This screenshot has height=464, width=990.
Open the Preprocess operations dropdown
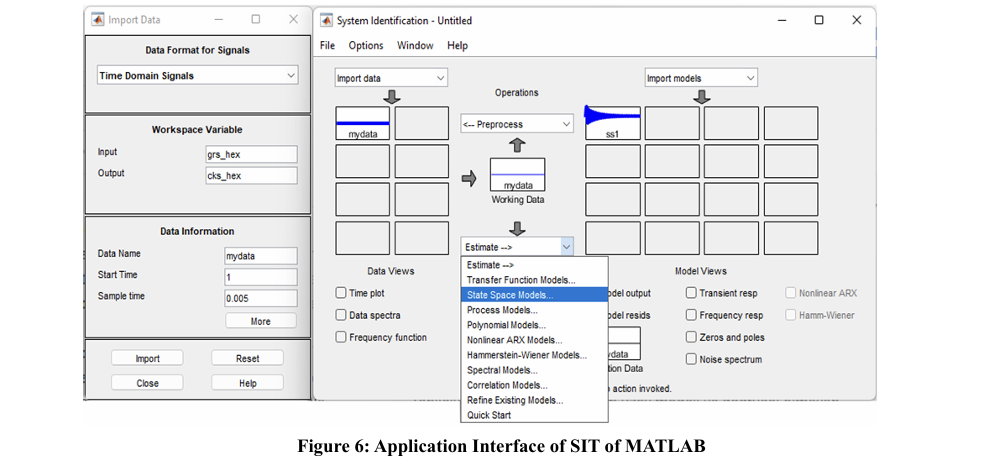click(516, 124)
